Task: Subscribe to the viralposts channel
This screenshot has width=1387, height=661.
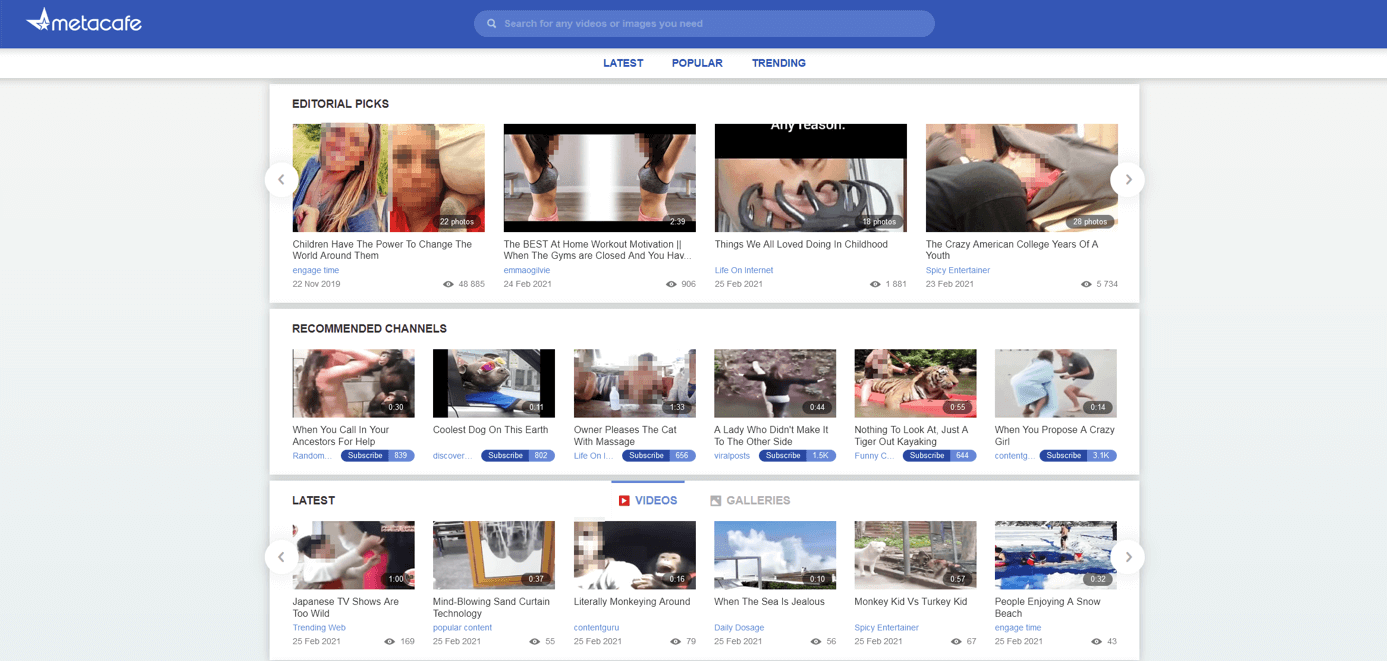Action: 783,456
